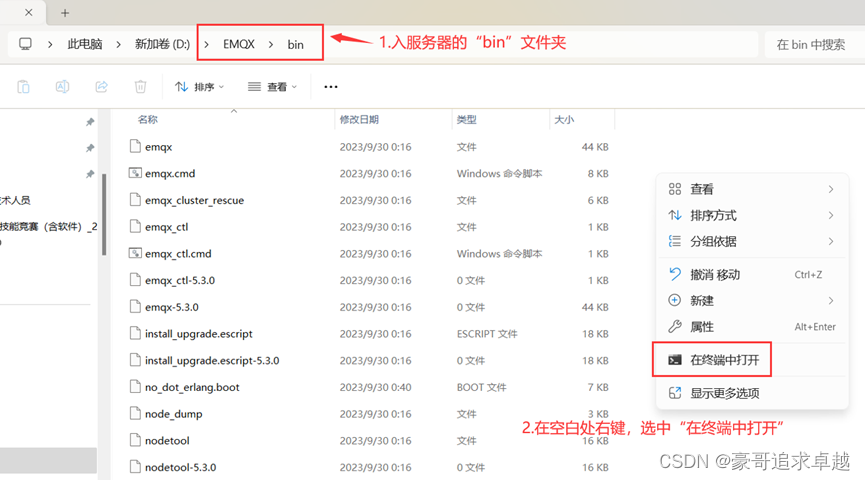This screenshot has width=865, height=480.
Task: Open 新建 submenu in context menu
Action: (751, 301)
